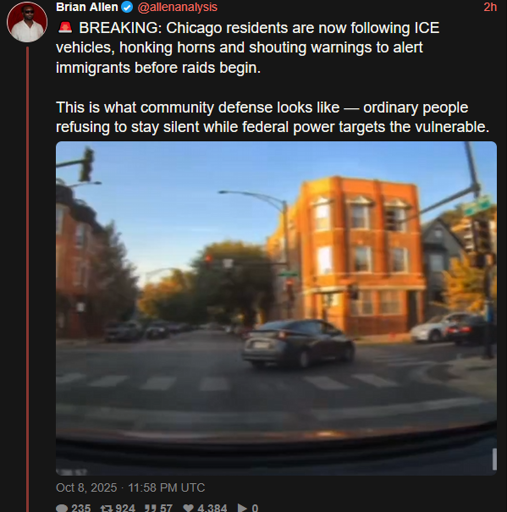The image size is (507, 512).
Task: Click the 924 retweet count number
Action: coord(125,508)
